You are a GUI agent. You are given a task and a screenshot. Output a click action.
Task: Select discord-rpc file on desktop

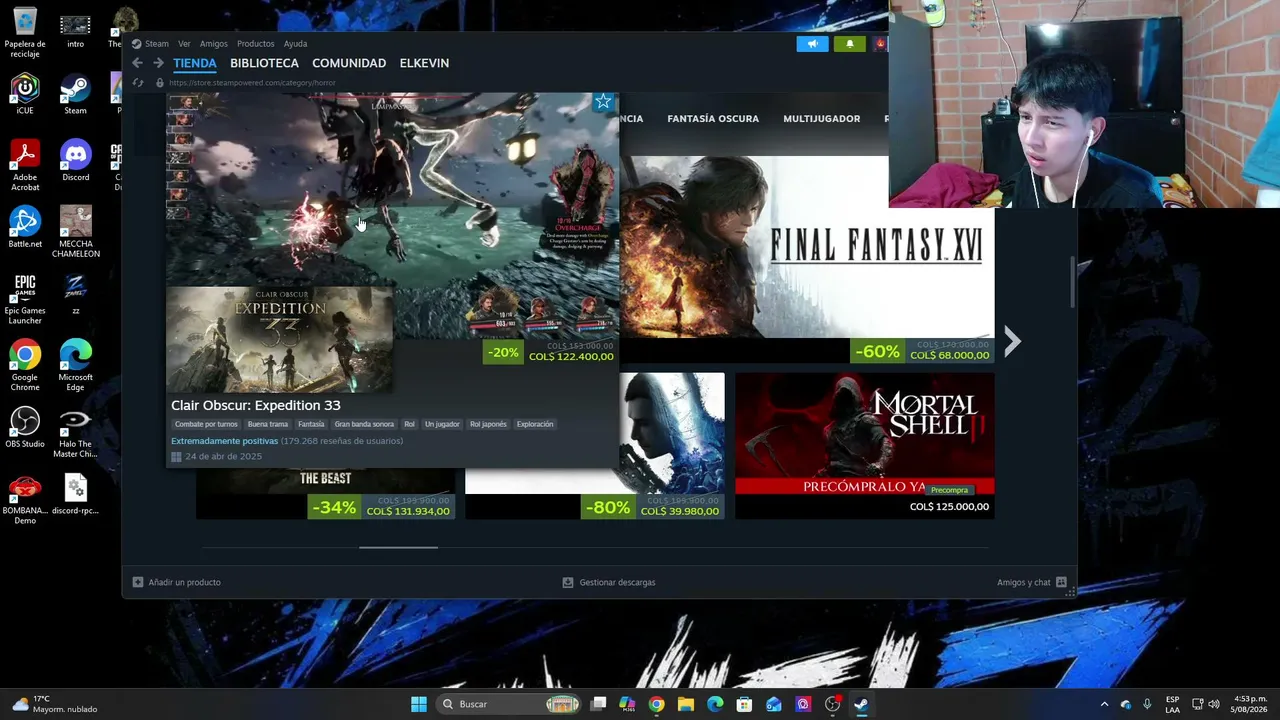coord(75,494)
